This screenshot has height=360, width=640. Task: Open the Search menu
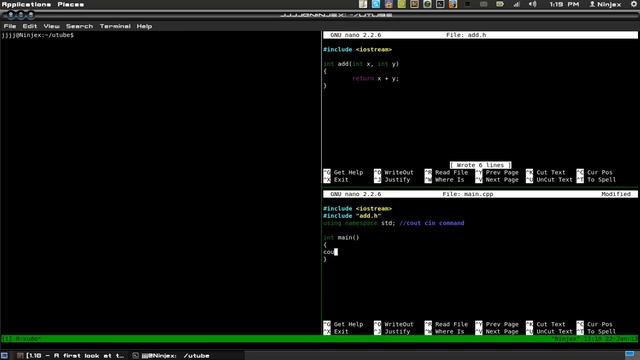tap(80, 26)
